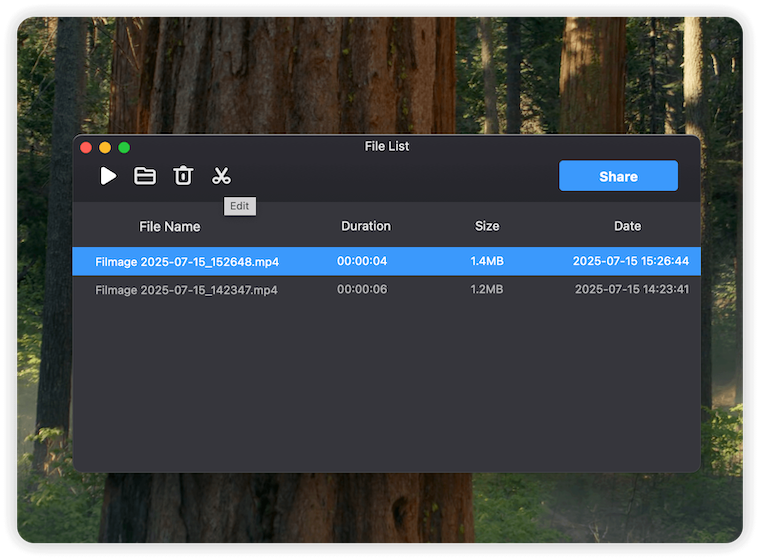Sort by the Date column header
The height and width of the screenshot is (560, 760).
coord(627,226)
